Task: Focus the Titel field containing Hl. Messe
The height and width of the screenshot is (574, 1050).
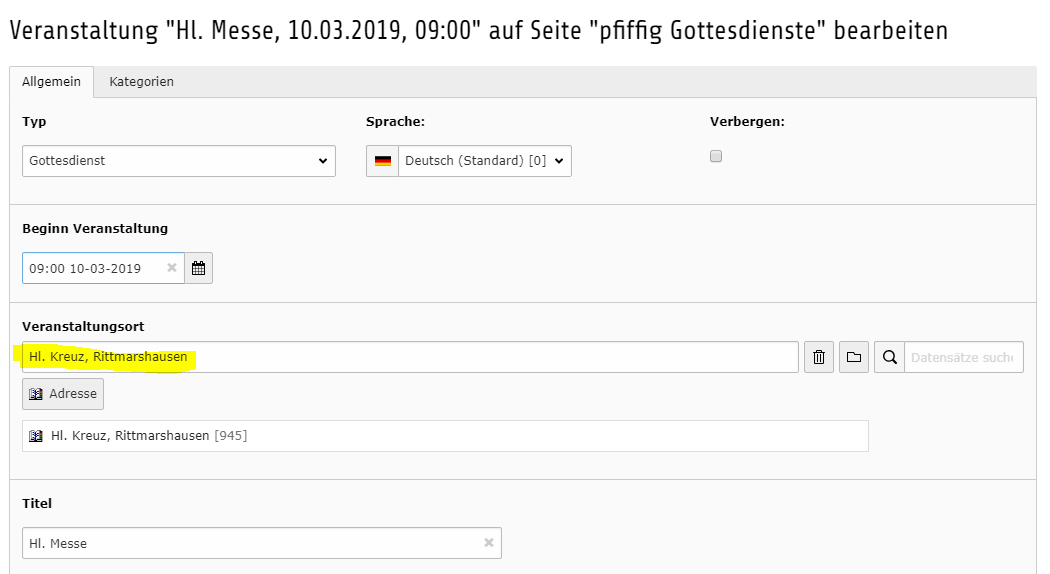Action: [x=250, y=543]
